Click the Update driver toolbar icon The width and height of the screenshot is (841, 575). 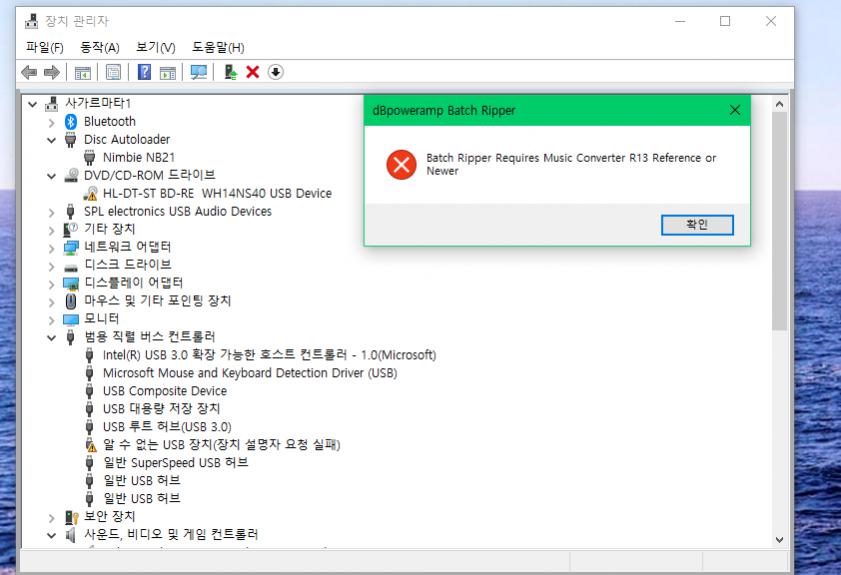[x=231, y=72]
